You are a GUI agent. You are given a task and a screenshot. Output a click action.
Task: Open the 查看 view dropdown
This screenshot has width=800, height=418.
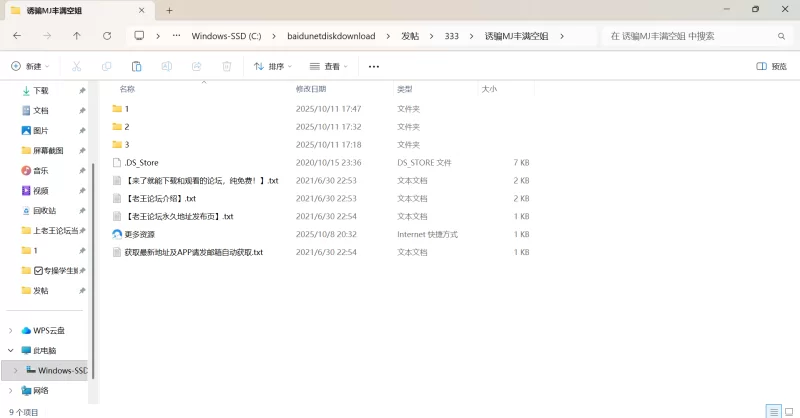point(327,66)
